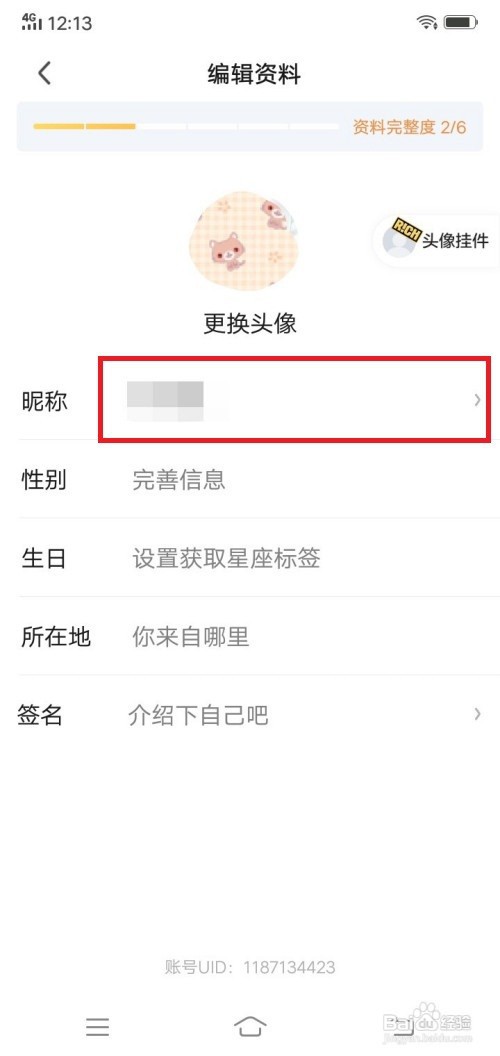Click 头像挂件 button
Screen dimensions: 500x1056
pos(436,240)
